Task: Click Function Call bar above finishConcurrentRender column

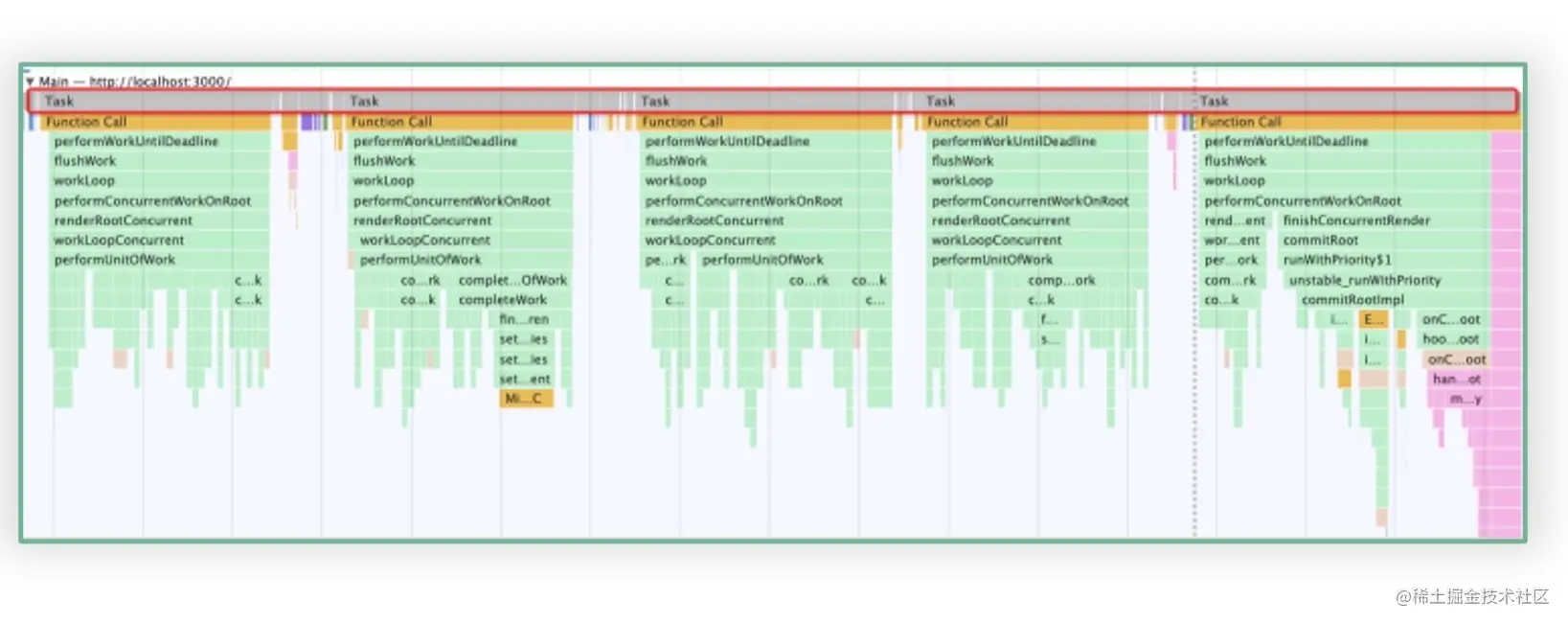Action: (x=1358, y=122)
